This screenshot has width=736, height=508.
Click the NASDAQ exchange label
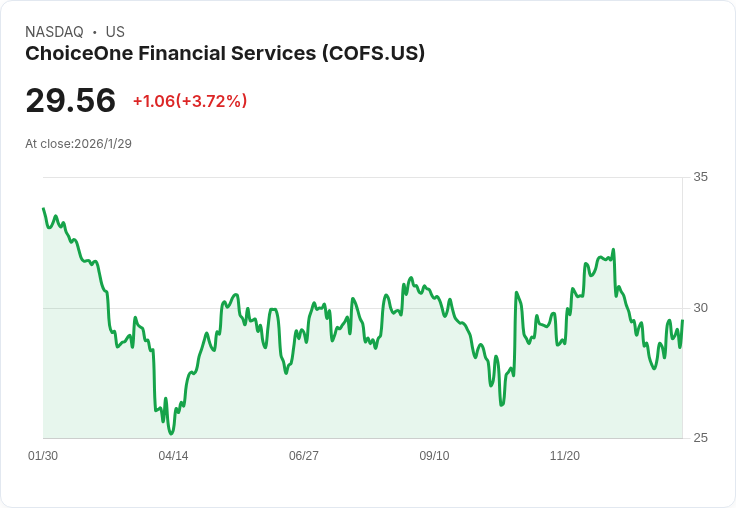(54, 32)
